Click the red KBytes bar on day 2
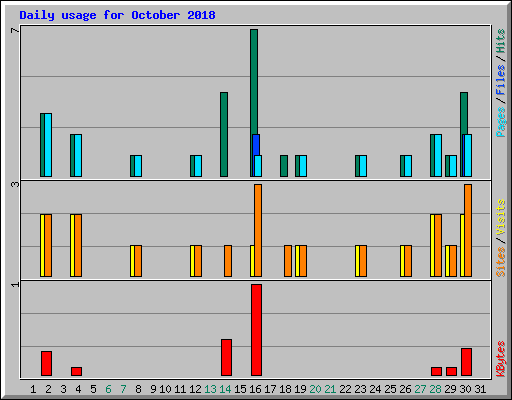512x400 pixels. [46, 363]
